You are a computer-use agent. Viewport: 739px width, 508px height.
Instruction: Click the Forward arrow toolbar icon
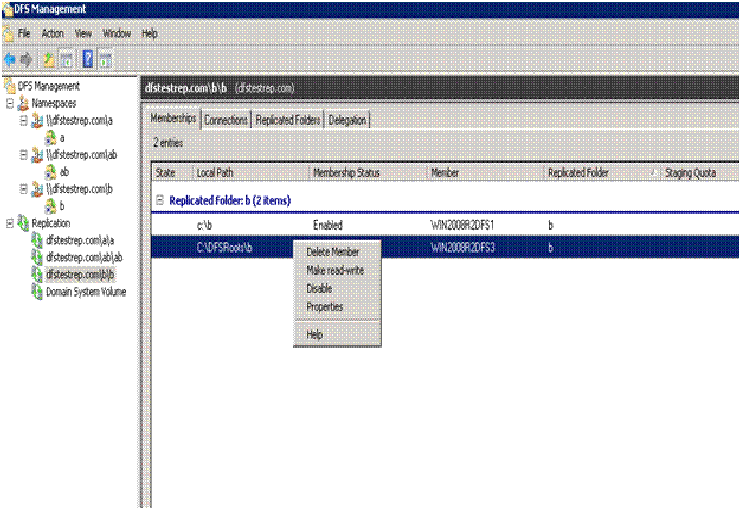(28, 59)
